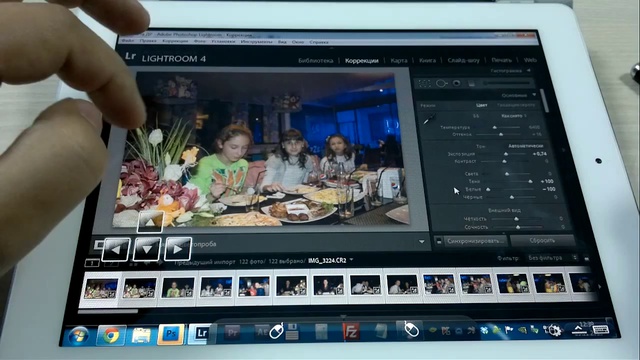Open After Effects from the taskbar

261,332
